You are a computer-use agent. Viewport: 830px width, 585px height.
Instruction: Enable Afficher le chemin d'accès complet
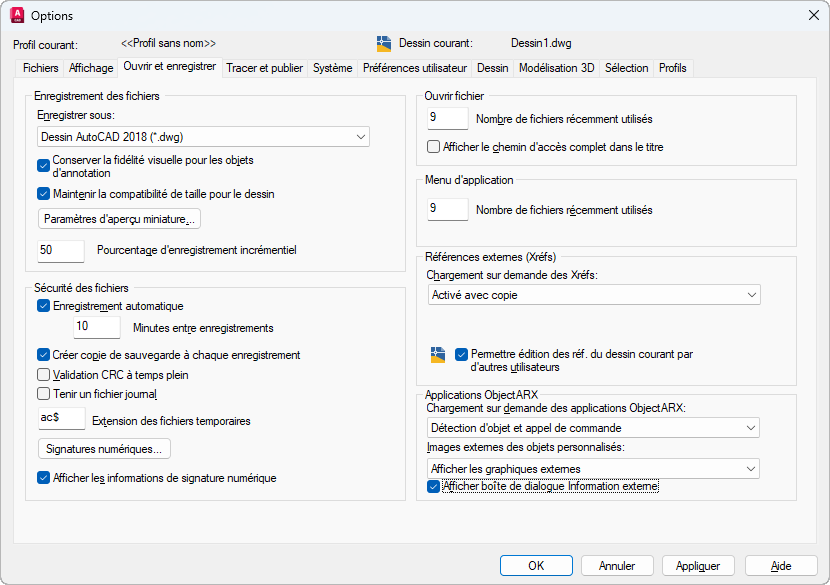pos(434,147)
